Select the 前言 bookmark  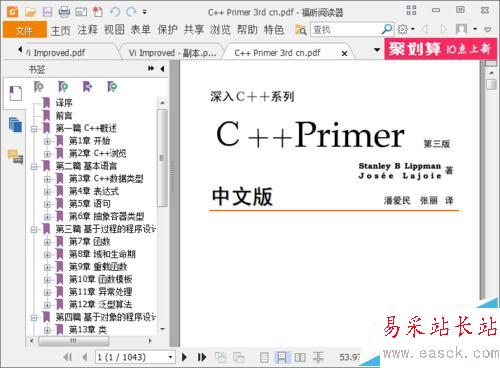tap(64, 116)
